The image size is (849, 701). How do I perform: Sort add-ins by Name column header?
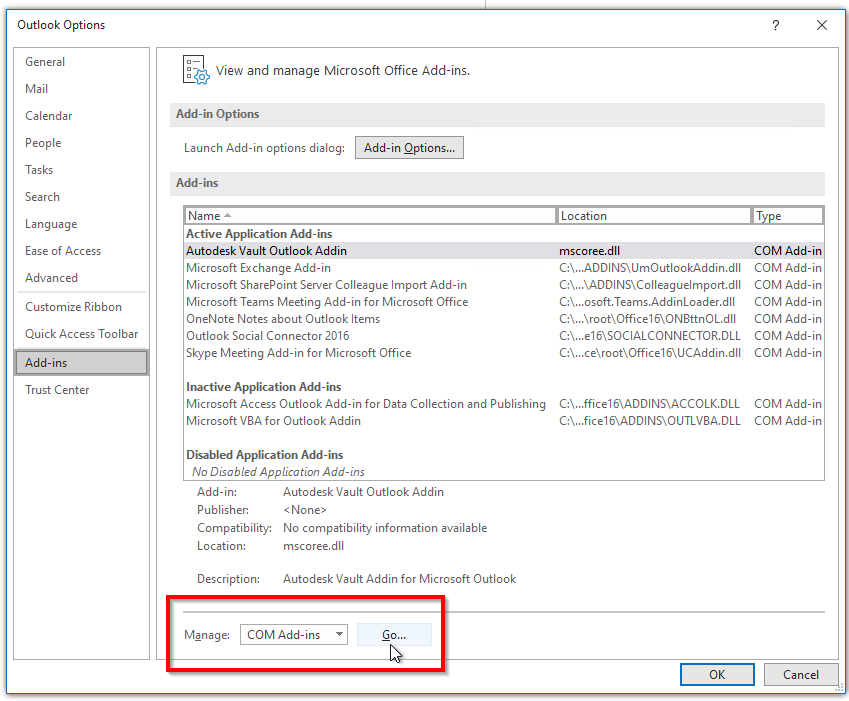coord(370,215)
